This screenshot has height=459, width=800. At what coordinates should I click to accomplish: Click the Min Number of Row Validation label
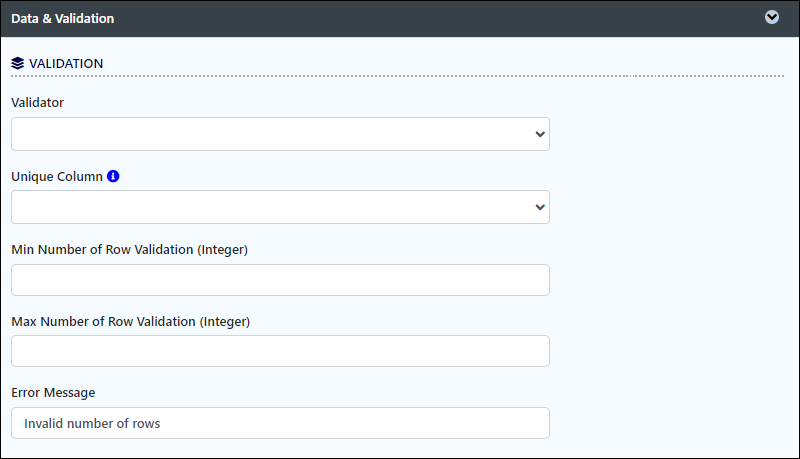pos(130,249)
